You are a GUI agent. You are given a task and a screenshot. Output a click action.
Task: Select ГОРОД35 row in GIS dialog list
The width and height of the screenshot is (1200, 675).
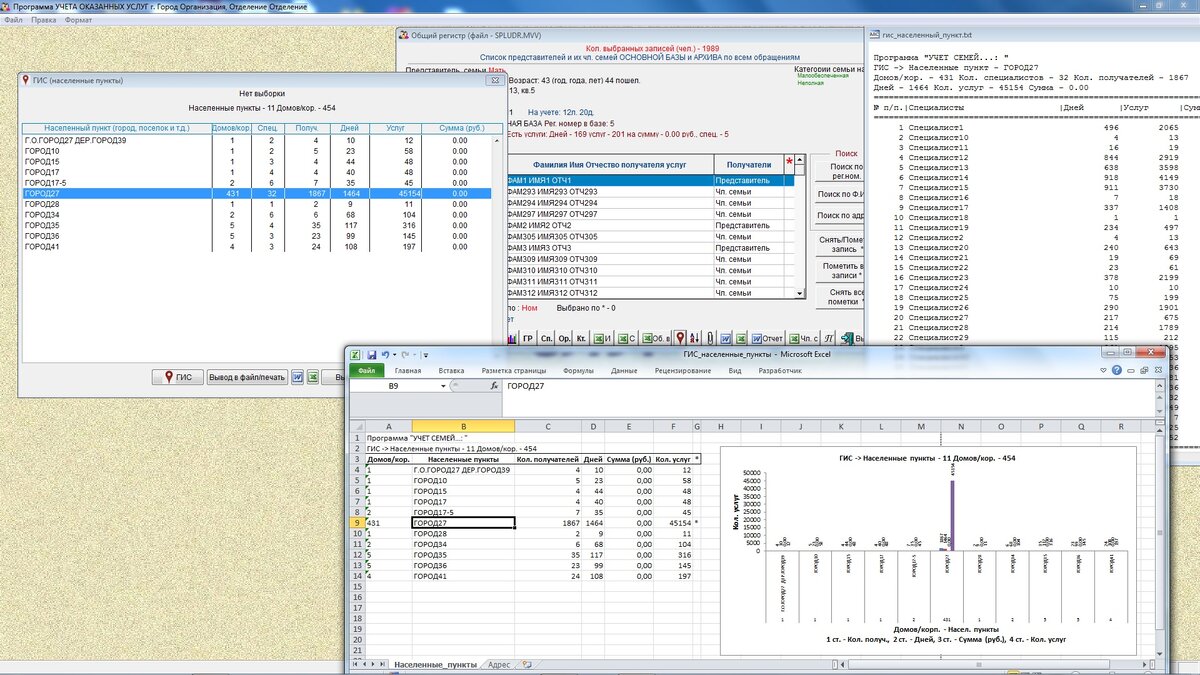(256, 226)
